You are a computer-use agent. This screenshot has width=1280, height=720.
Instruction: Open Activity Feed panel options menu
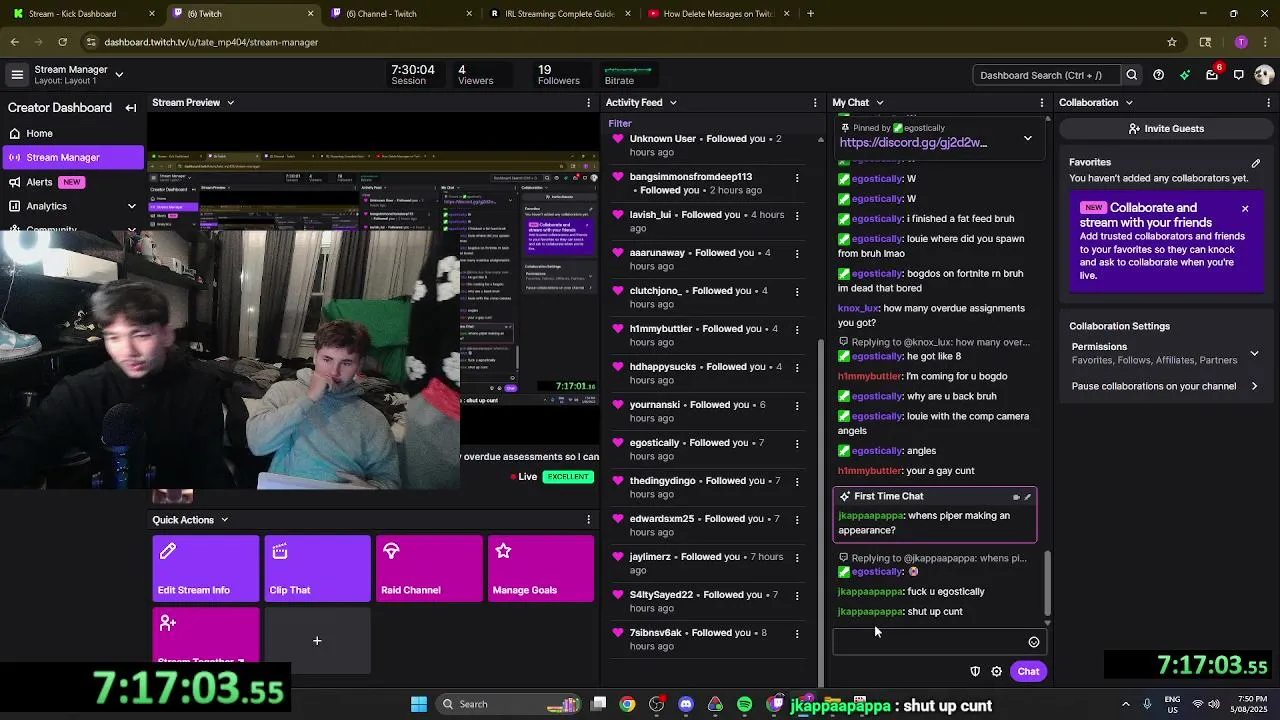point(815,102)
